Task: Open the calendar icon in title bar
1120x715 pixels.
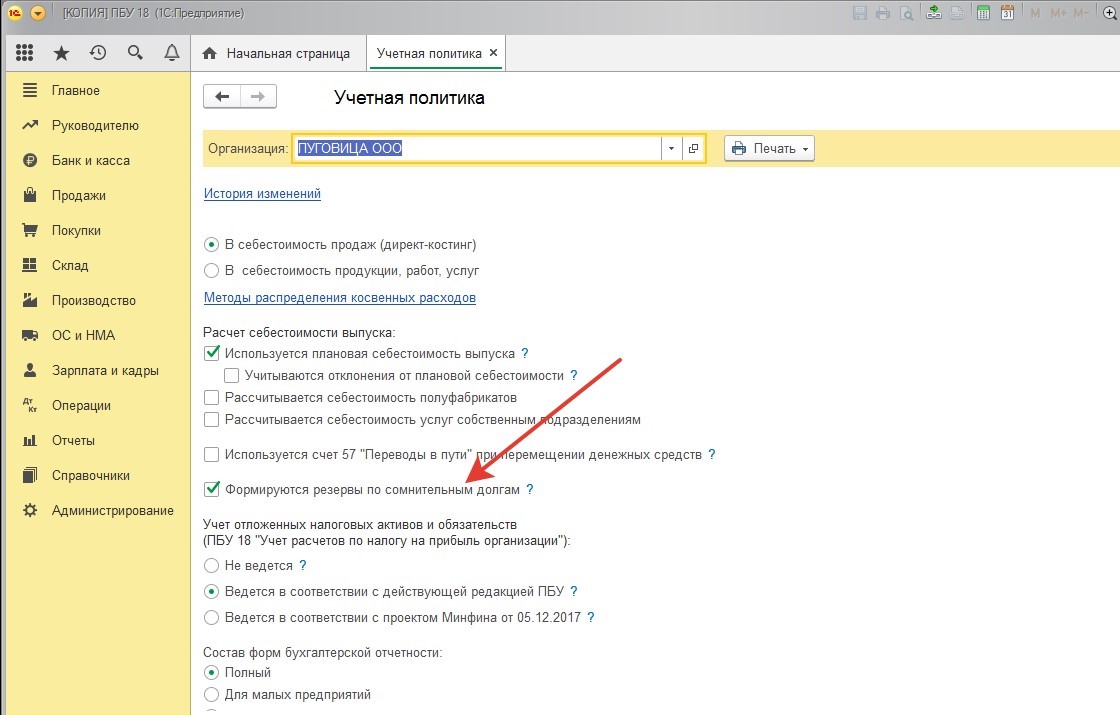Action: [1007, 13]
